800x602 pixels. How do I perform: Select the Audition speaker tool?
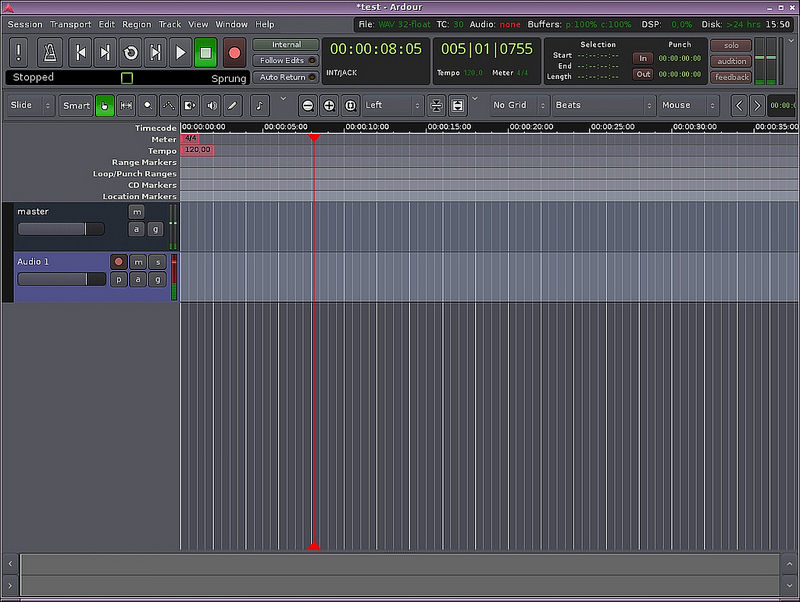pos(211,105)
